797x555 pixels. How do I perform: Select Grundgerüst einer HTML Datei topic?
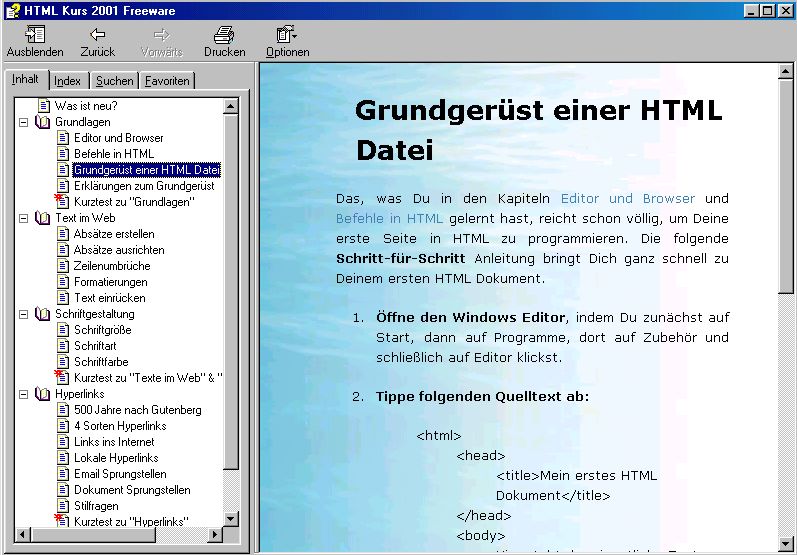pyautogui.click(x=147, y=170)
